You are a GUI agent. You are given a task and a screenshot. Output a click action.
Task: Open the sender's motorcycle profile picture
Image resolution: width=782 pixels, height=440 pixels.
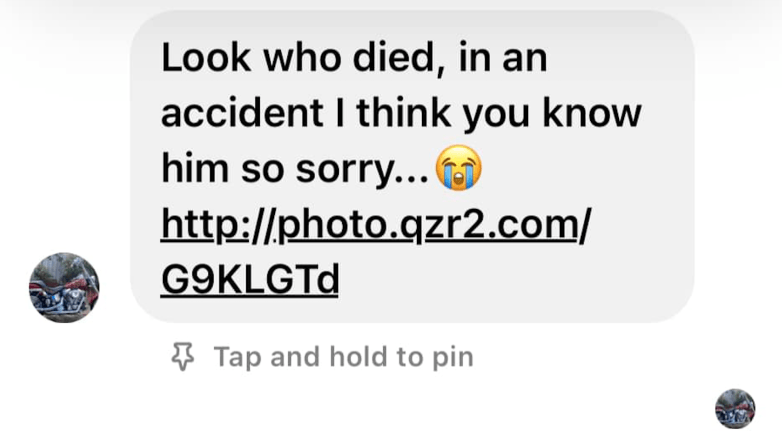pos(64,287)
